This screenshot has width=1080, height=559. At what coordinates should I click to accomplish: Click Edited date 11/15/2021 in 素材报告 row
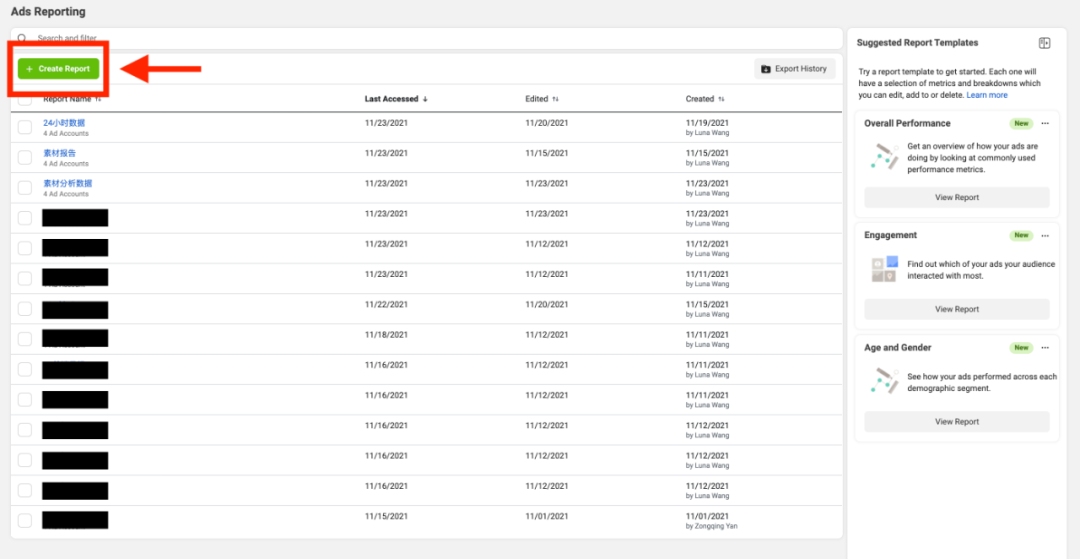tap(547, 153)
